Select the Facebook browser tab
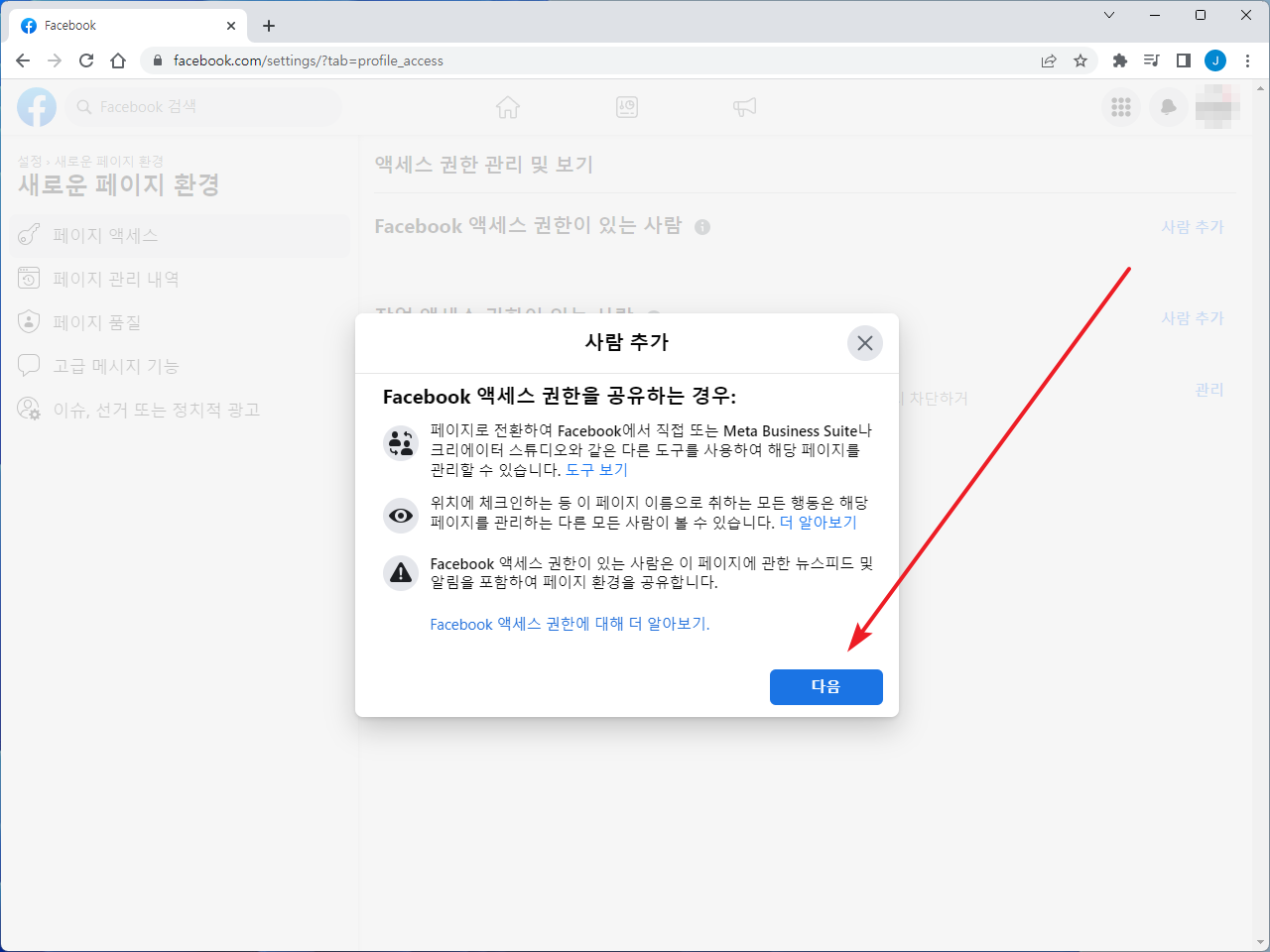This screenshot has width=1270, height=952. (x=129, y=26)
